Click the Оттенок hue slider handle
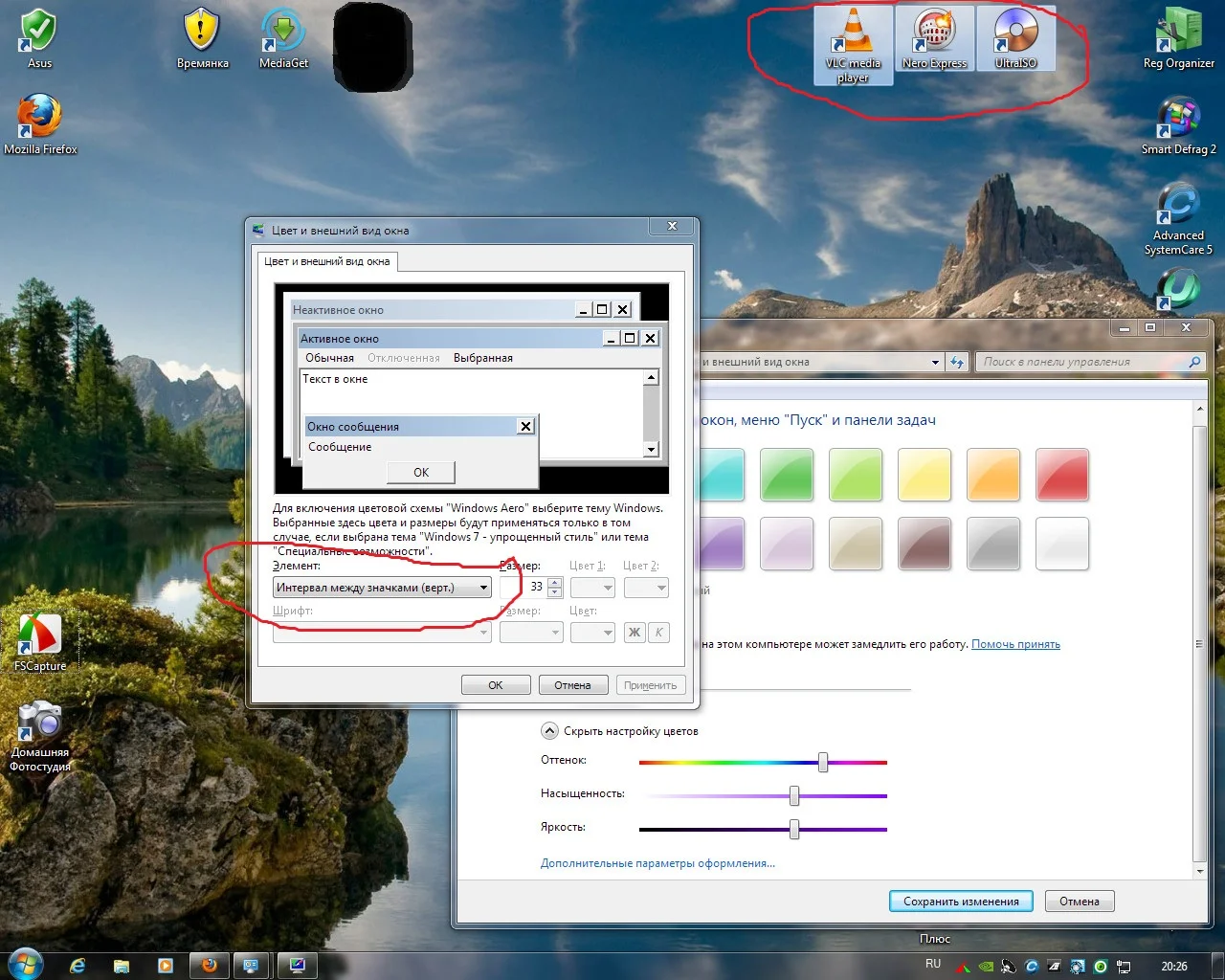 (823, 762)
